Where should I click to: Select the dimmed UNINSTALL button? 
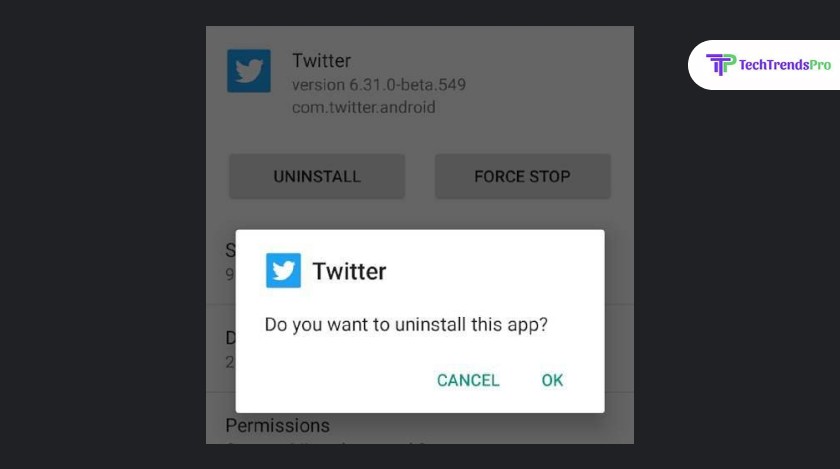(x=317, y=176)
